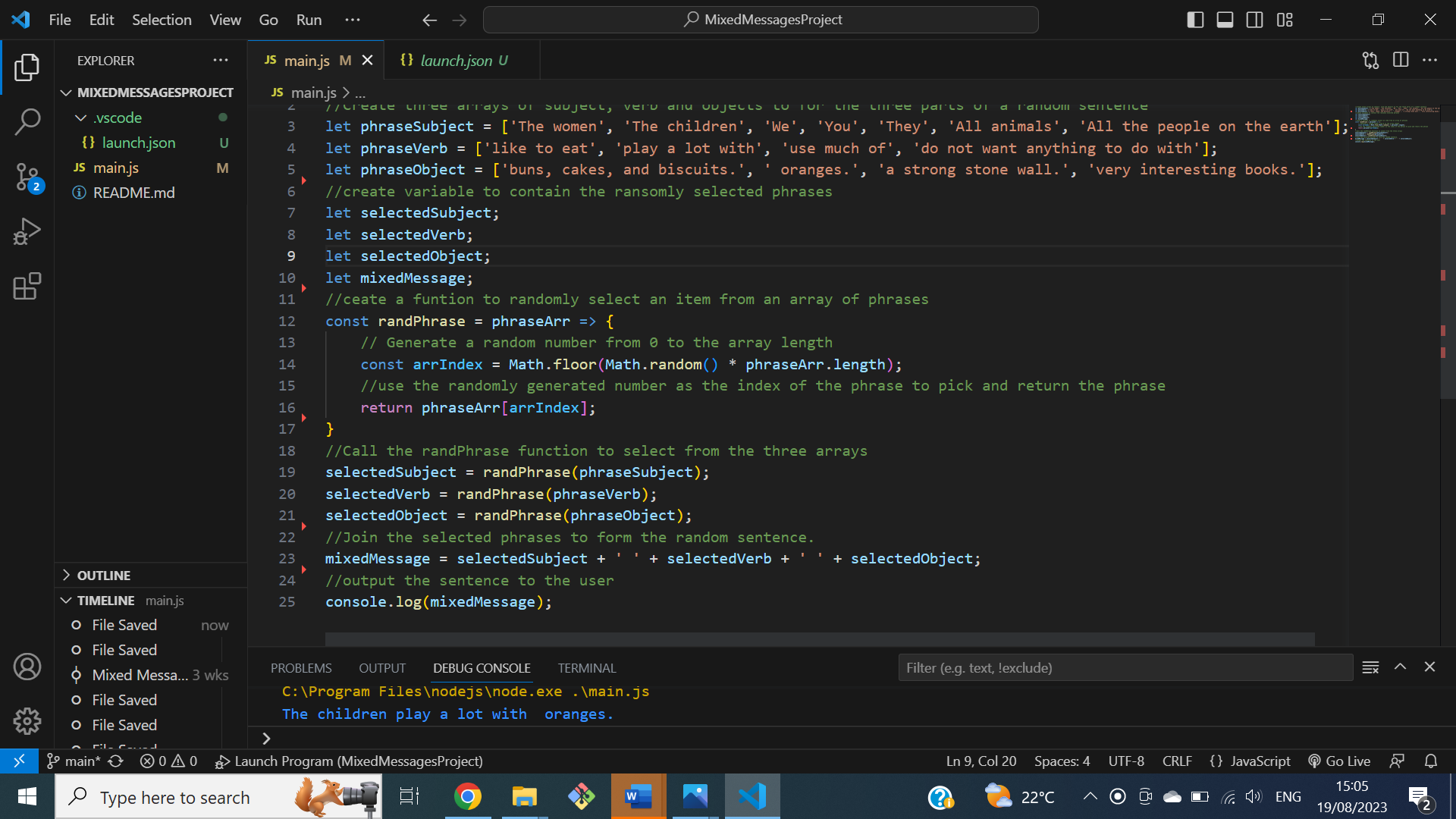Synchronize changes in status bar
This screenshot has width=1456, height=819.
115,761
